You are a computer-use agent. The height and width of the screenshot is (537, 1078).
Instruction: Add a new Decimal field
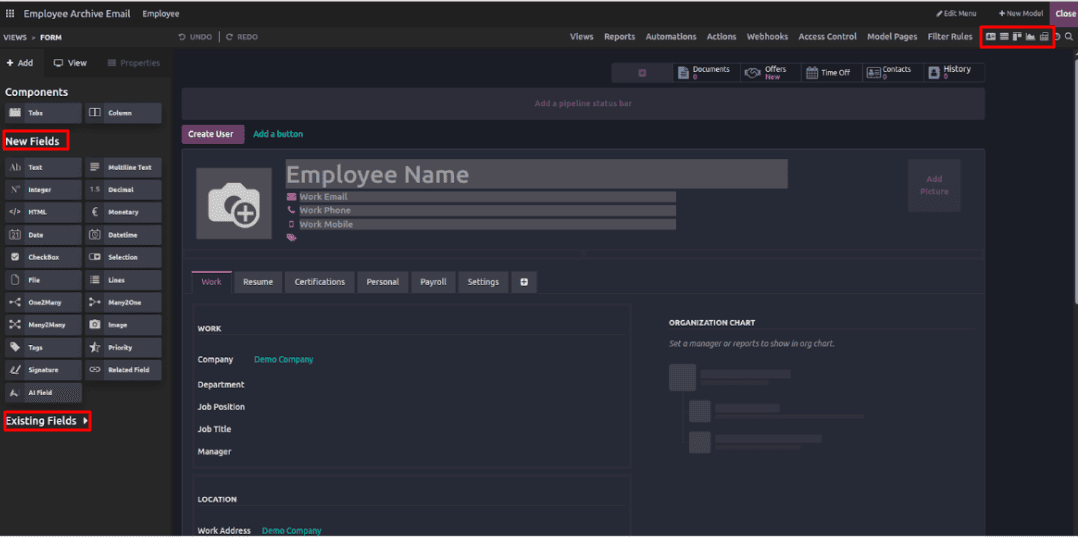point(123,190)
